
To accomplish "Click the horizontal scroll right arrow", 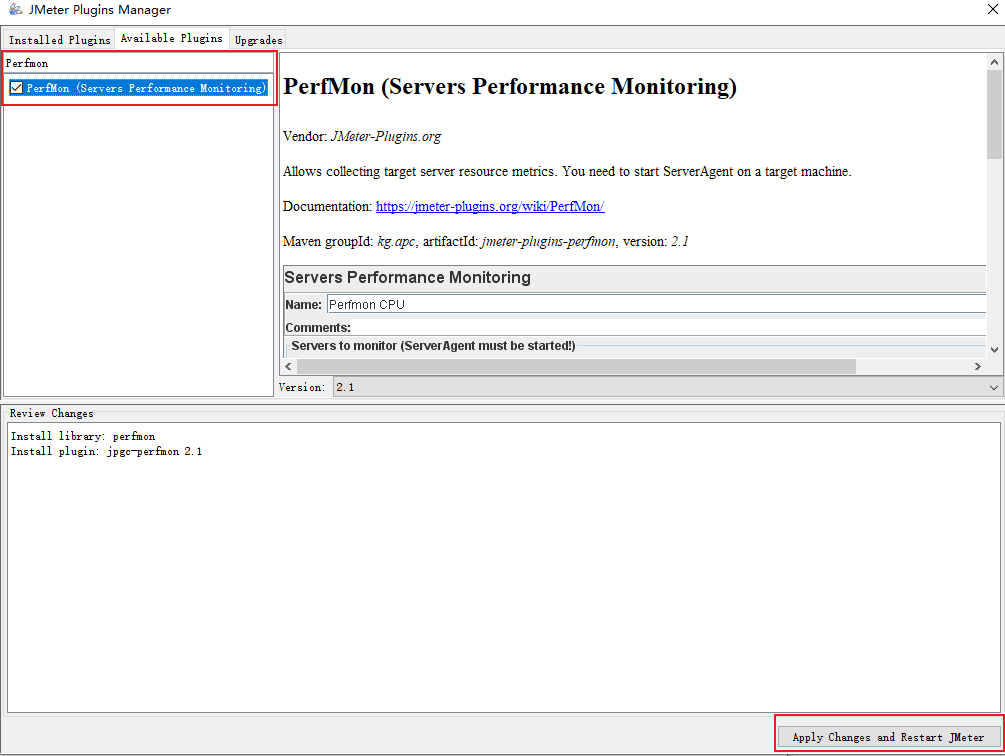I will click(977, 366).
